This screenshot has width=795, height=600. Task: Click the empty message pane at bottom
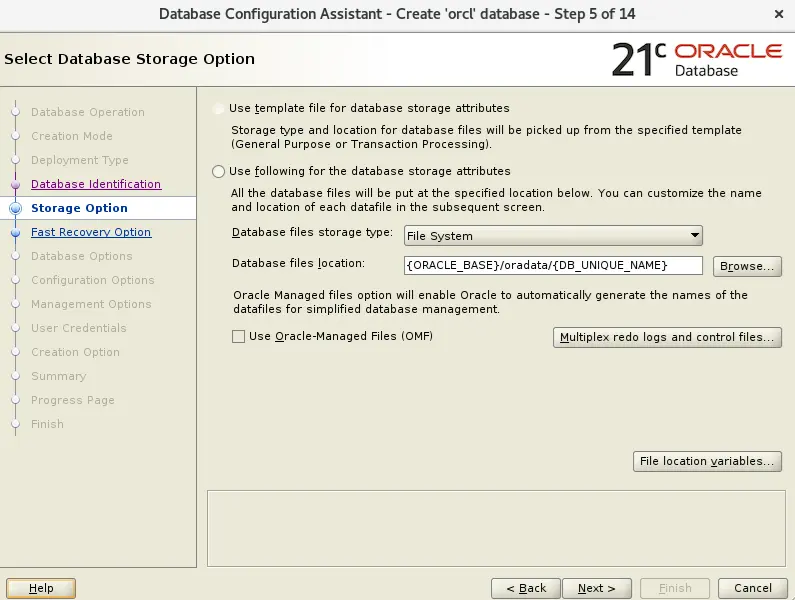tap(496, 528)
